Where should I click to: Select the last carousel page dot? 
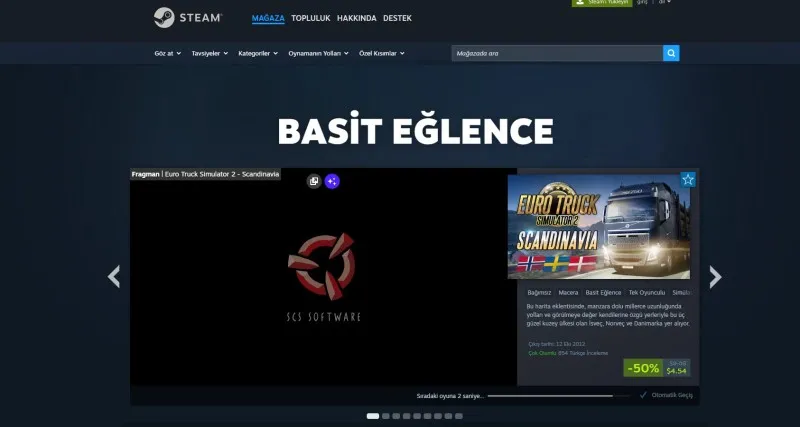coord(459,416)
